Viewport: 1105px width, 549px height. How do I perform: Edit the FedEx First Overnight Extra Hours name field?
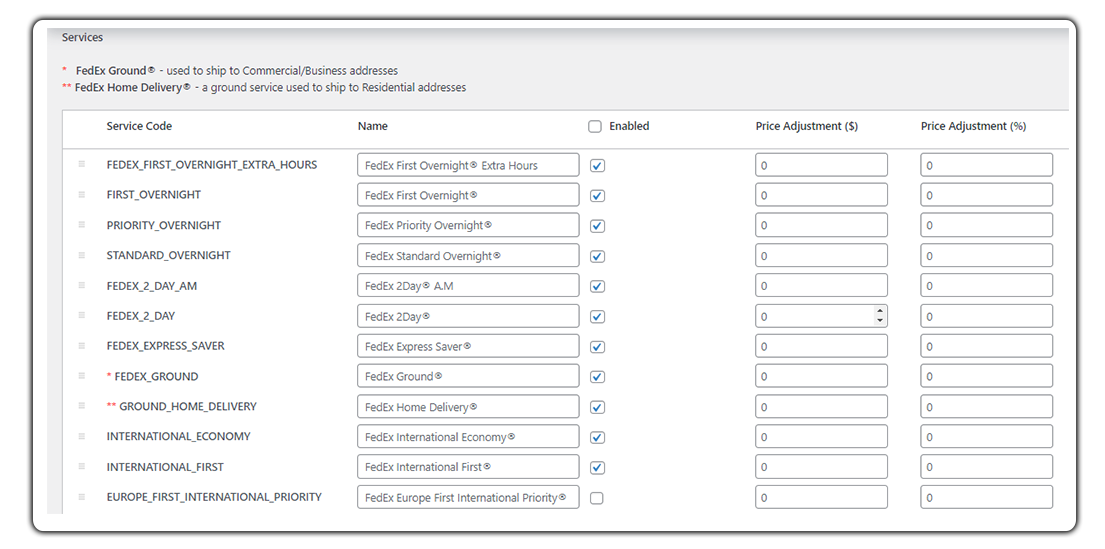pos(468,165)
